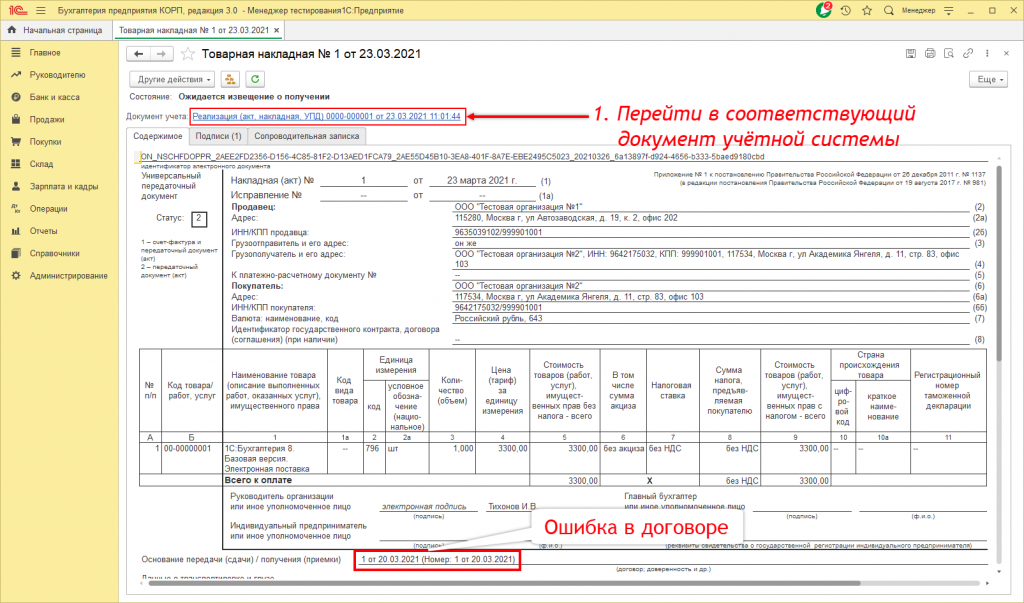
Task: Click the back navigation arrow button
Action: coord(138,54)
